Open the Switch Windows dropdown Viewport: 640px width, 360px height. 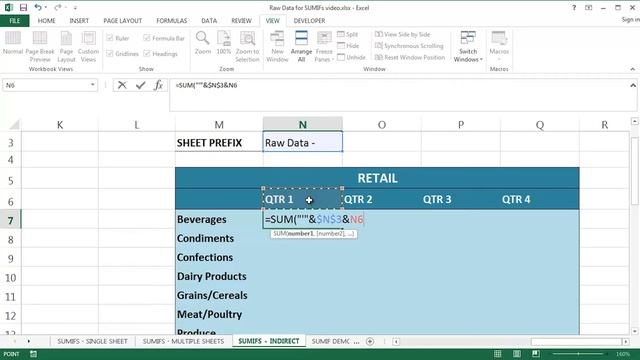[468, 46]
